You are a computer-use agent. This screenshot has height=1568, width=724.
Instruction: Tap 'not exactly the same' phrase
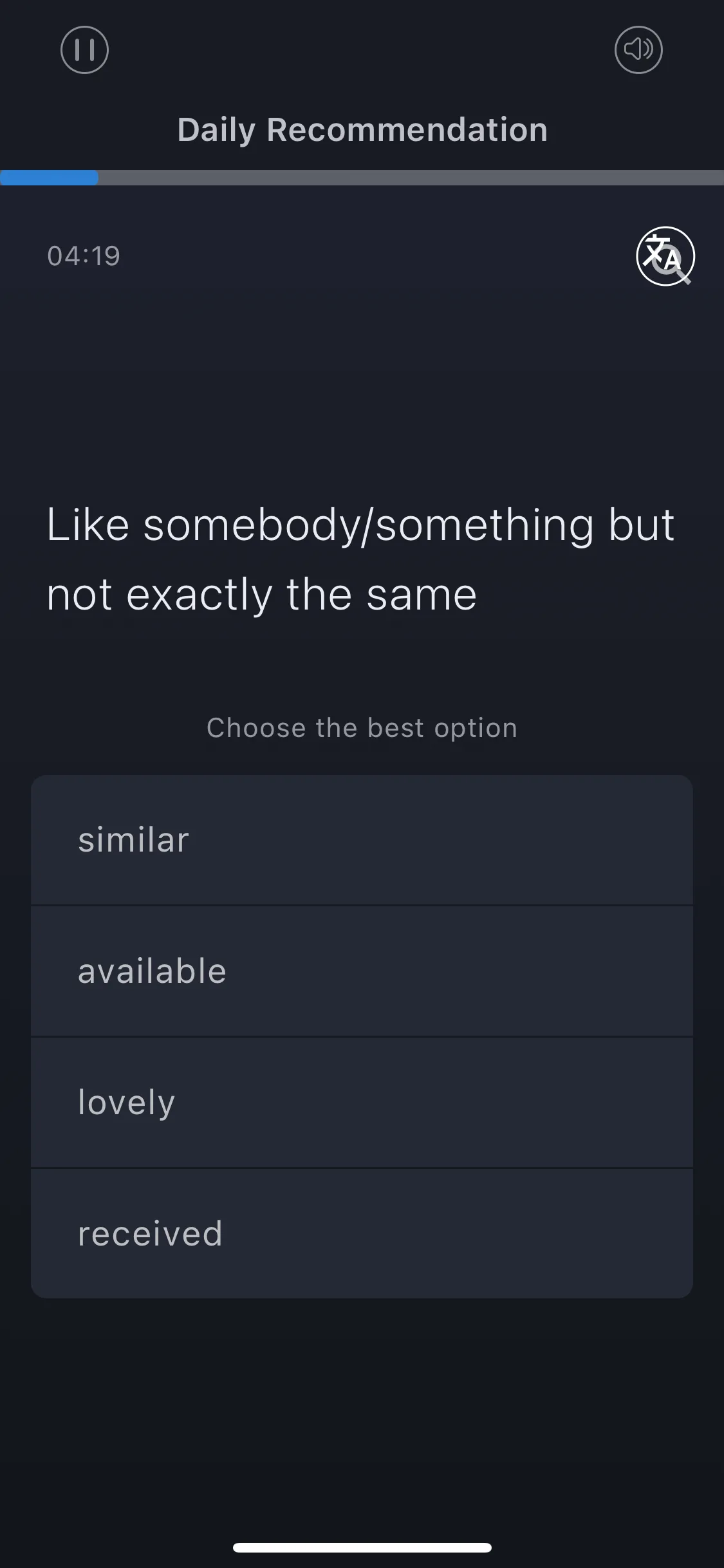[262, 594]
